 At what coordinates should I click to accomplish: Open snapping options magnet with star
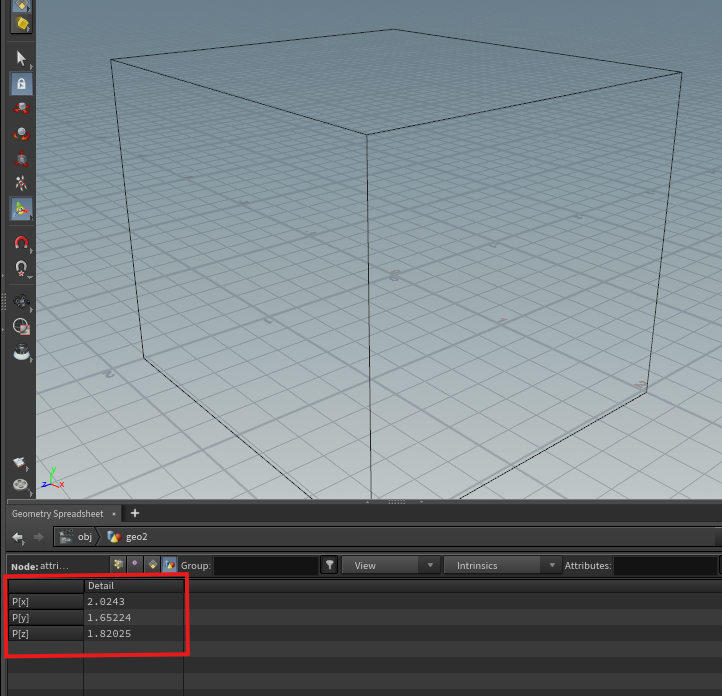pos(21,267)
